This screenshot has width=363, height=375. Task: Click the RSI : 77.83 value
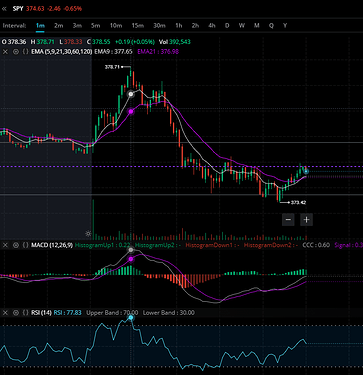coord(68,313)
